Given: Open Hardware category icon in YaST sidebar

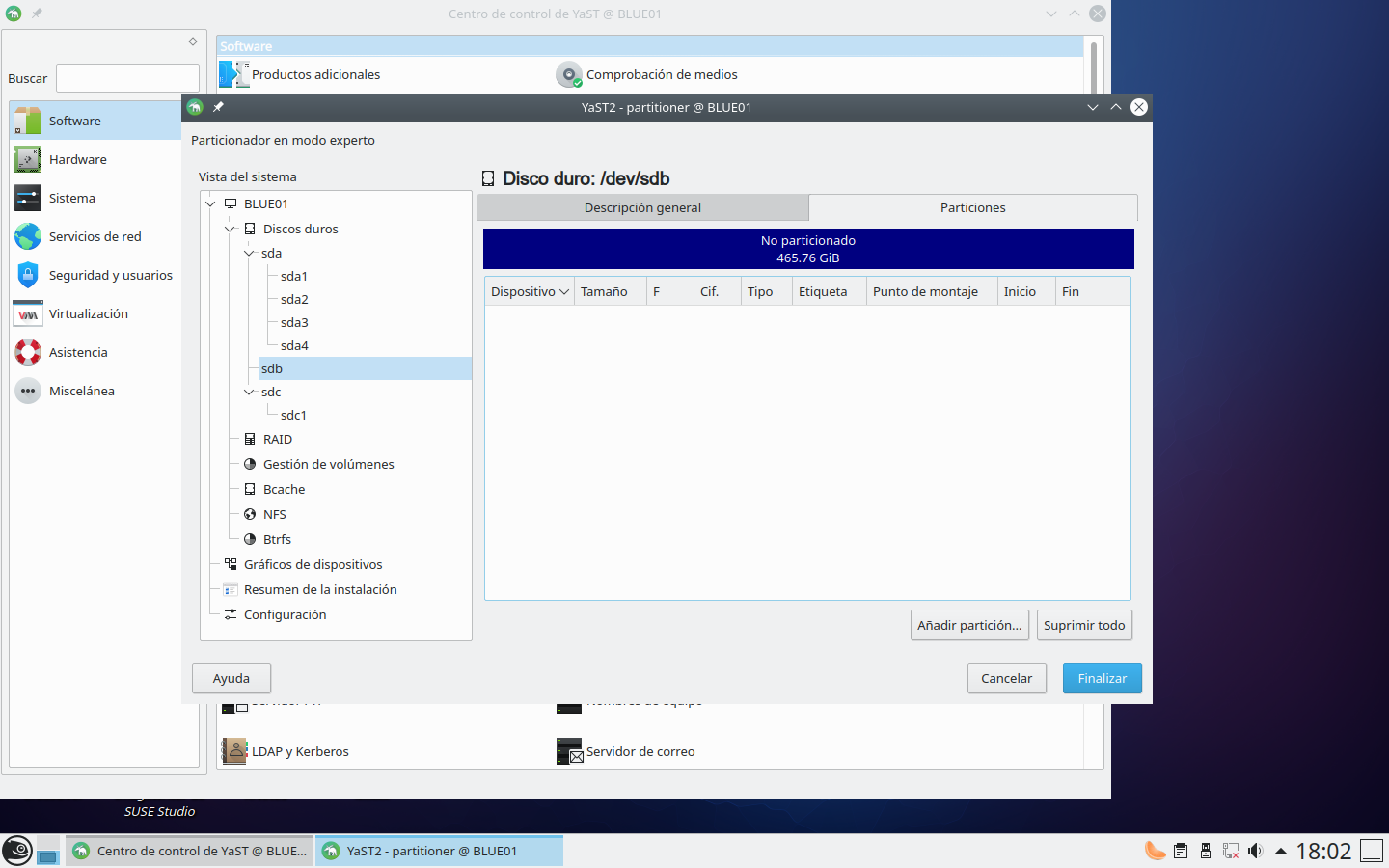Looking at the screenshot, I should point(28,159).
